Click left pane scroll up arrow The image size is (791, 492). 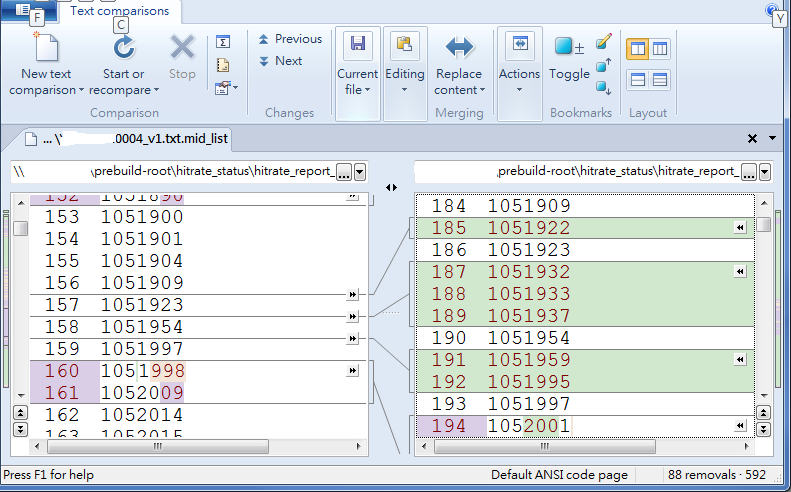click(x=21, y=203)
